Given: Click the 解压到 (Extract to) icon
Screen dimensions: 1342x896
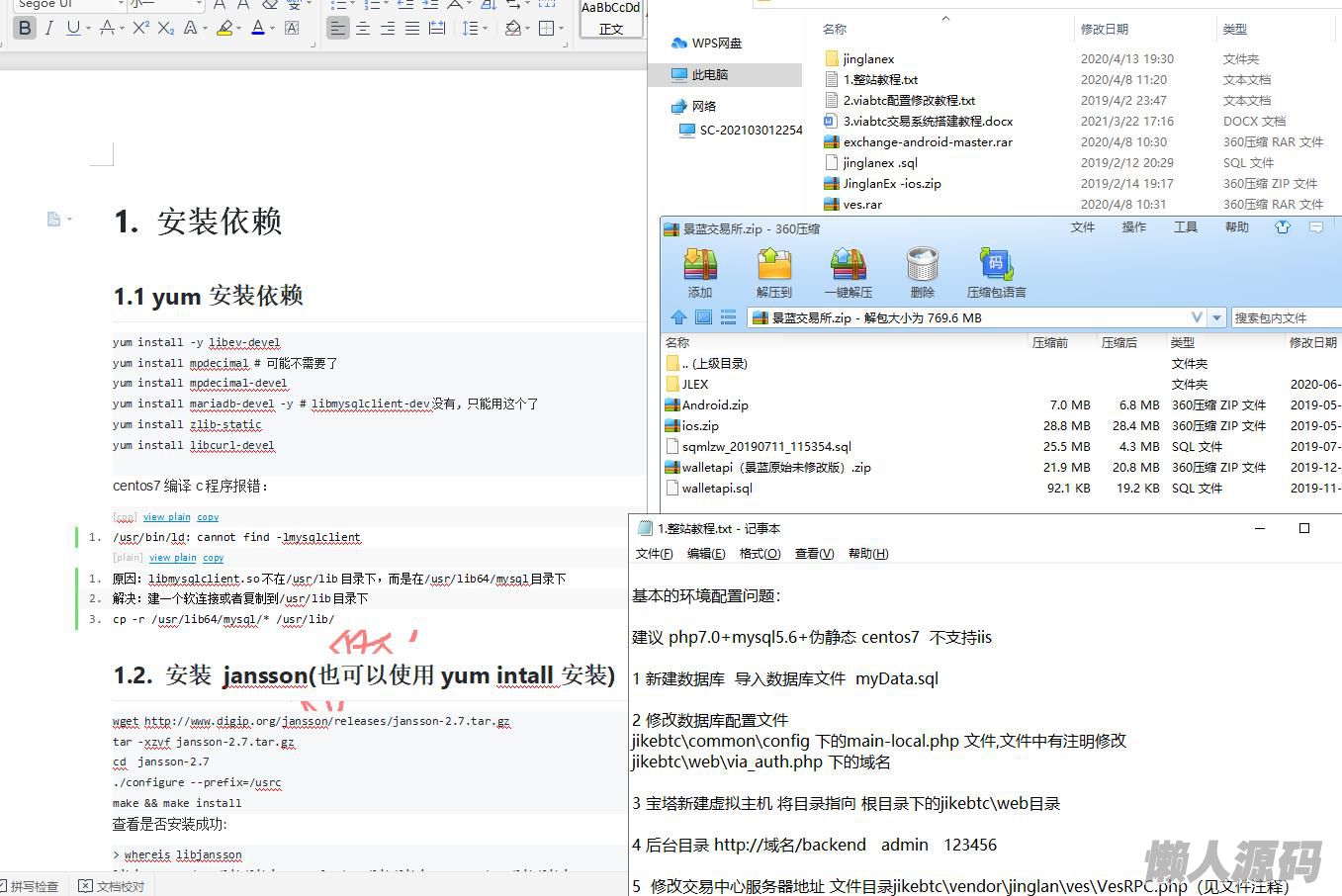Looking at the screenshot, I should [x=773, y=265].
